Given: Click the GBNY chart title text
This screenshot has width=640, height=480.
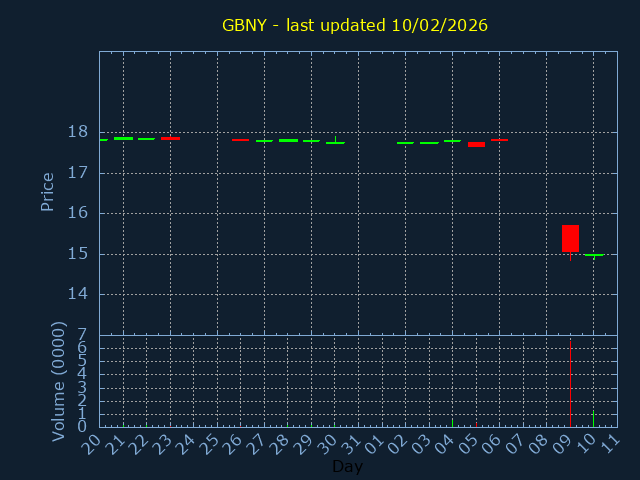Looking at the screenshot, I should point(355,25).
